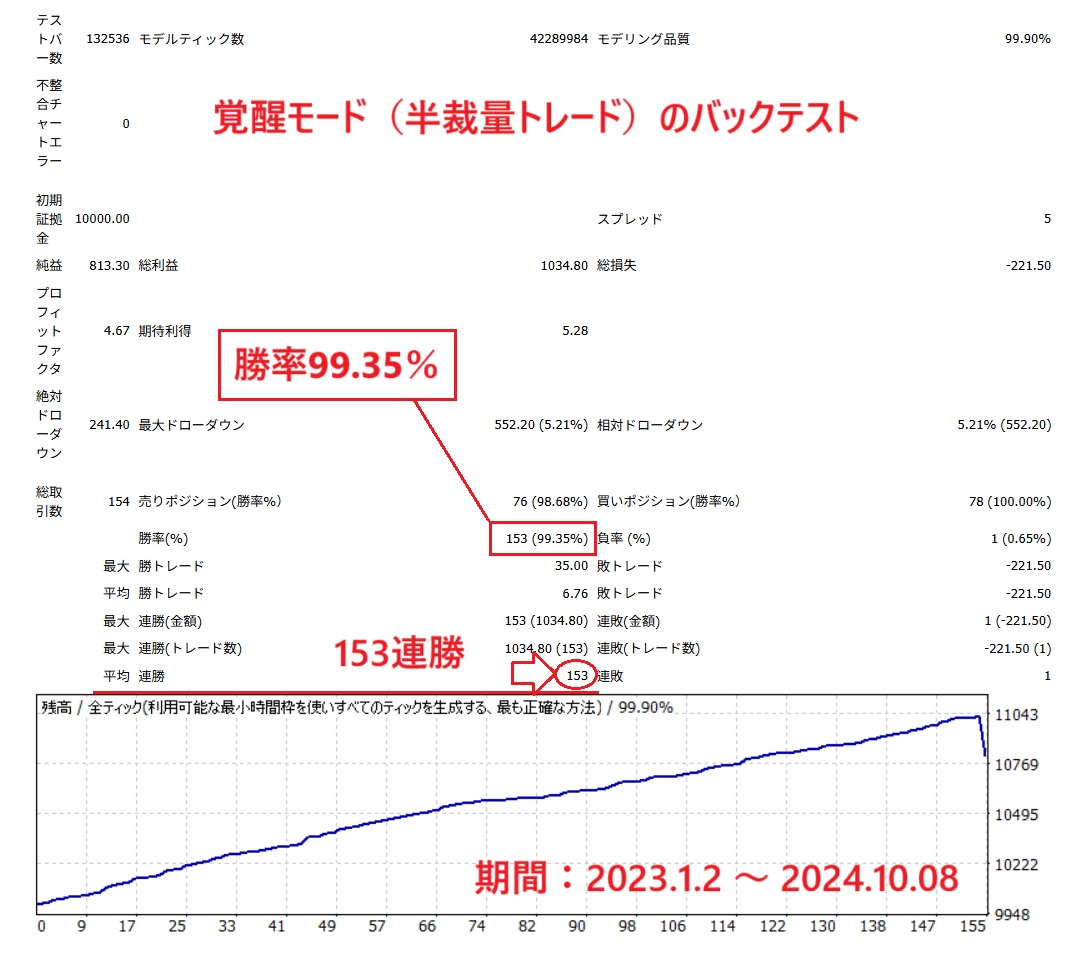The image size is (1078, 953).
Task: Click the 最大ドローダウン label
Action: 191,425
